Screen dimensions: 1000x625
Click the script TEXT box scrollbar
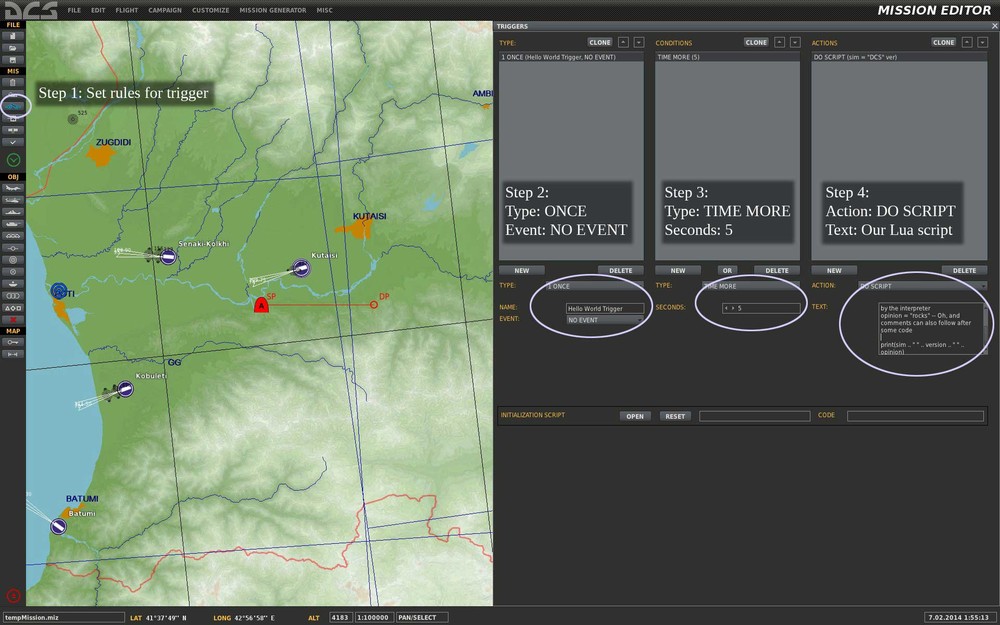(985, 328)
